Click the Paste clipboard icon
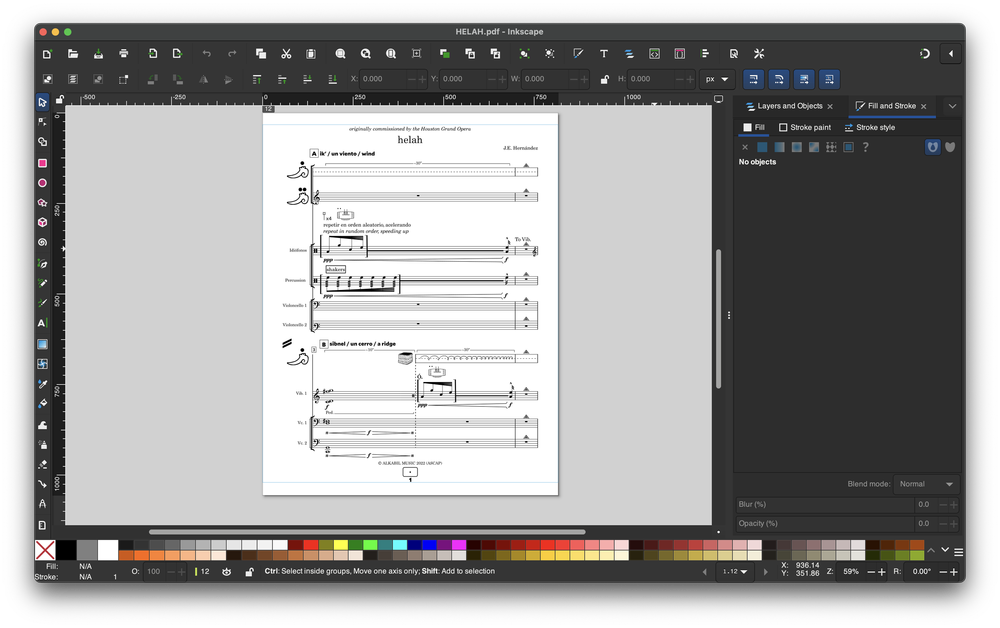Image resolution: width=1000 pixels, height=628 pixels. 311,54
